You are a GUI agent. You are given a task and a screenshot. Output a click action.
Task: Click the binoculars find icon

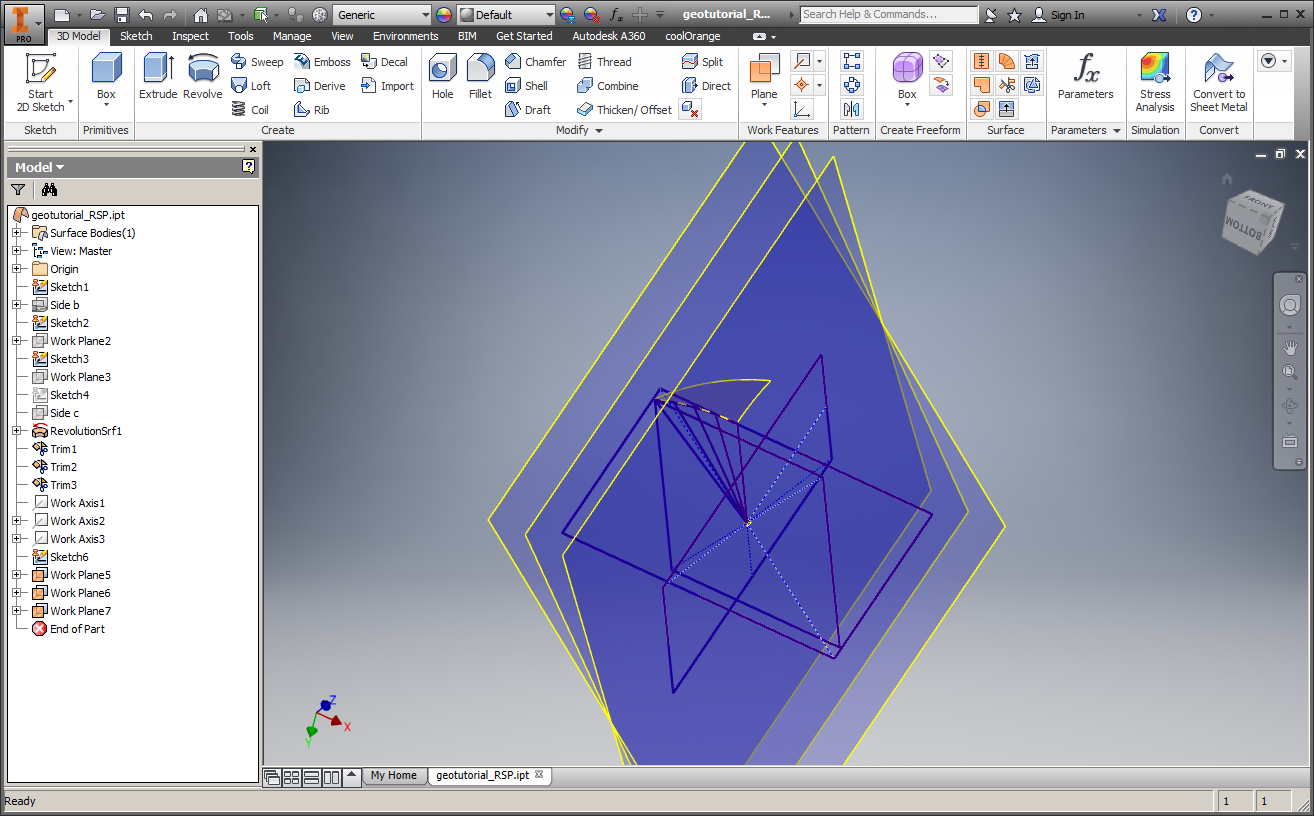49,189
